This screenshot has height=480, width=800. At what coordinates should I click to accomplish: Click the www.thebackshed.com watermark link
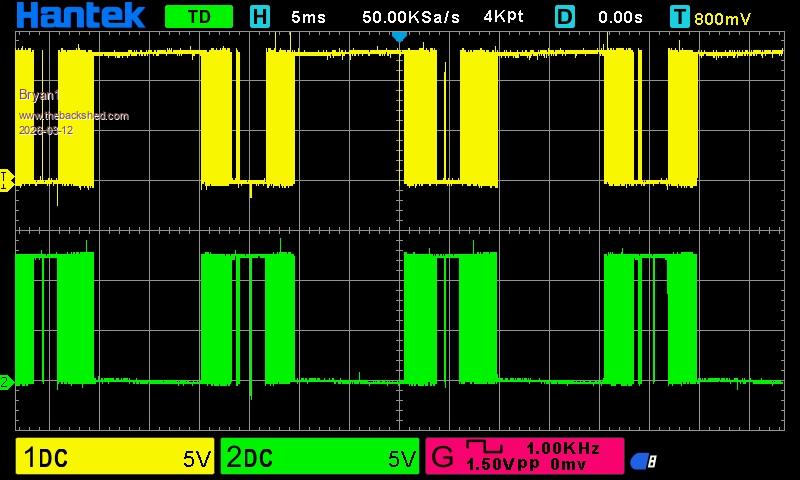point(74,116)
